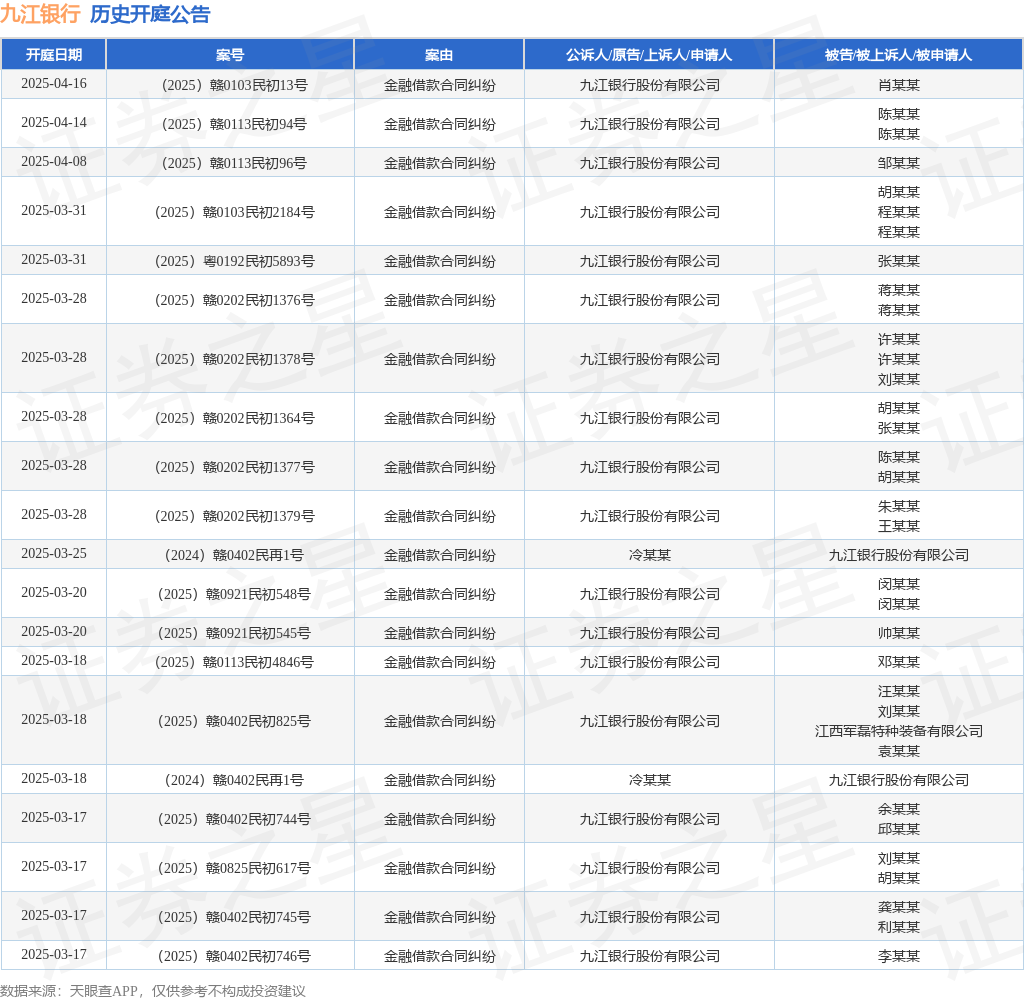Click defendant 龚某某

tap(899, 907)
